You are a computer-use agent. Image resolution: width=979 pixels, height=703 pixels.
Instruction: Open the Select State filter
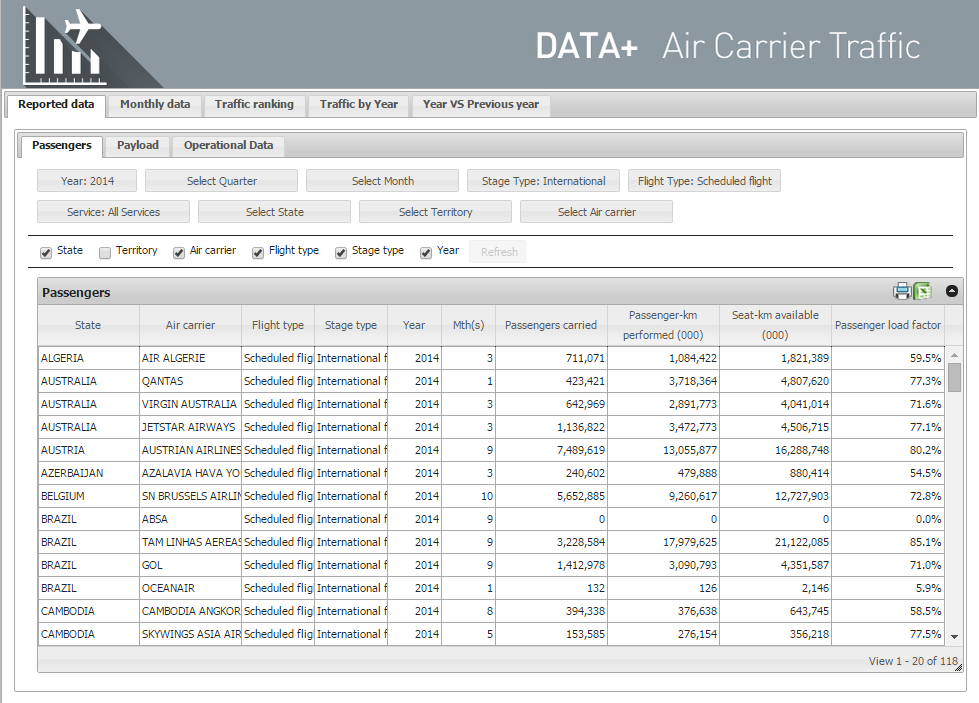(274, 212)
